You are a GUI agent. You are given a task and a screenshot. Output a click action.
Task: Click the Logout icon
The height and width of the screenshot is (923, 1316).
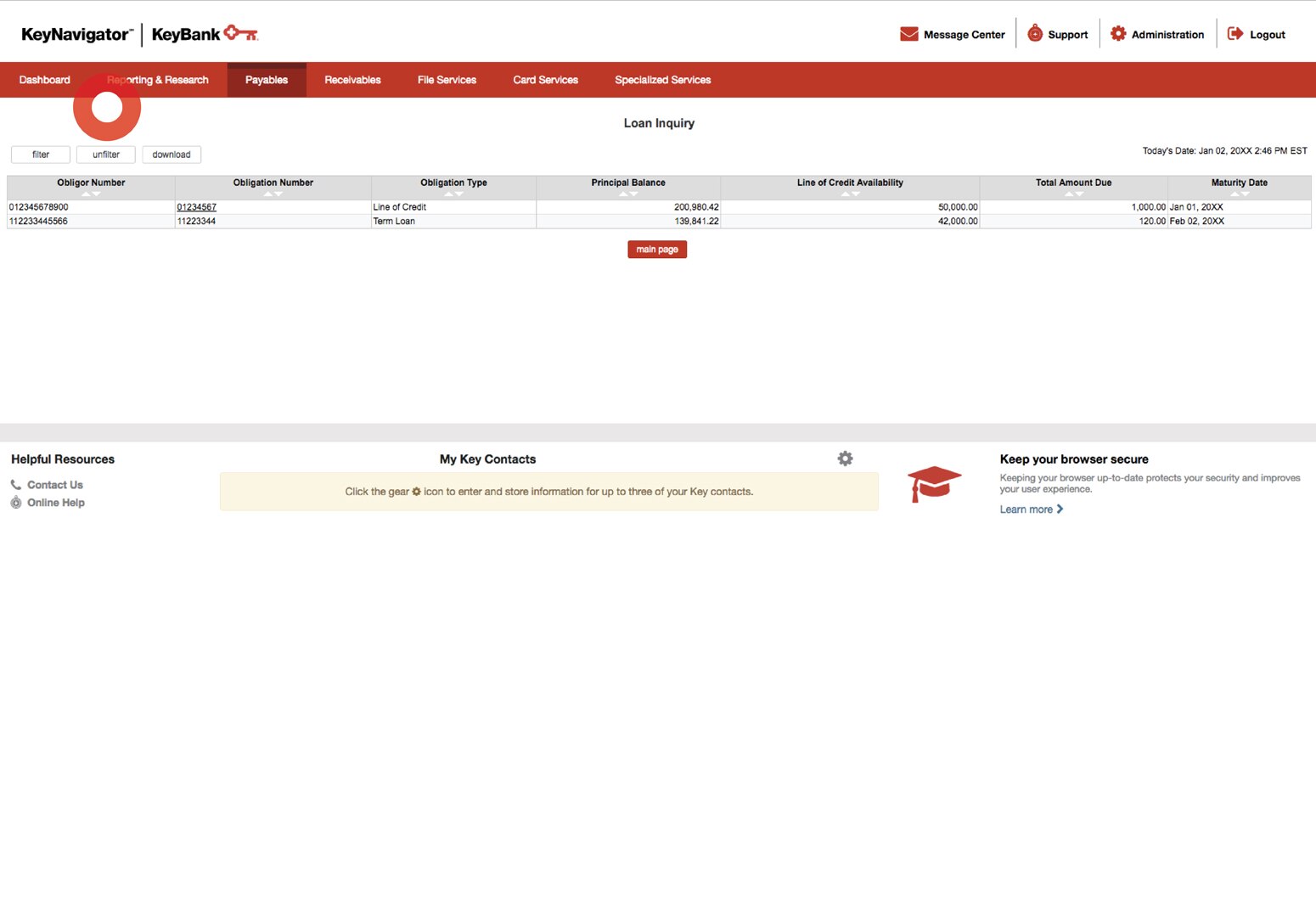(x=1234, y=33)
